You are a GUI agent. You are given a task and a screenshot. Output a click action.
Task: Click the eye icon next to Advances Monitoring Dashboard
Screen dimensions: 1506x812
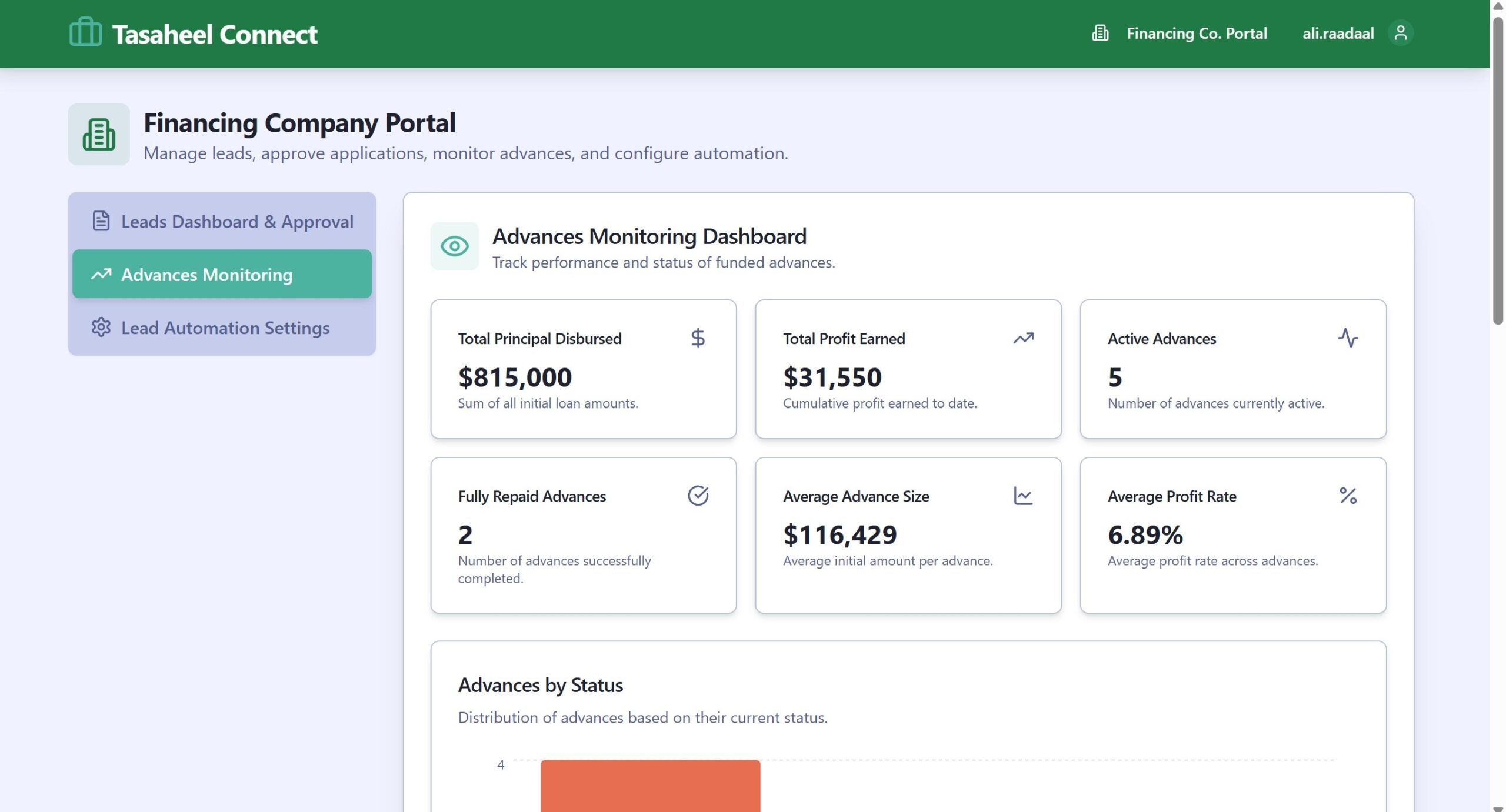tap(454, 246)
